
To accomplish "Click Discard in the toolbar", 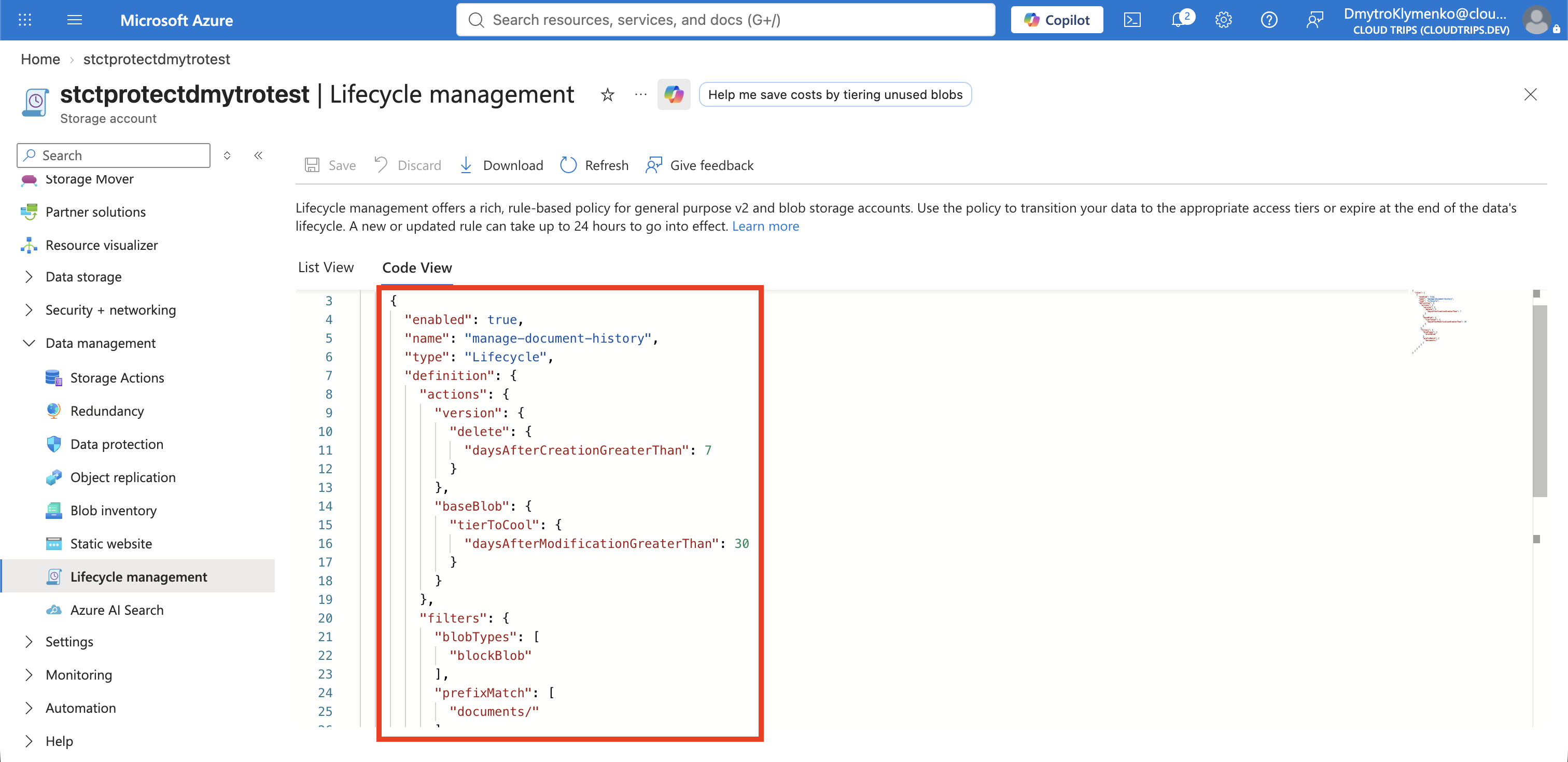I will pyautogui.click(x=408, y=165).
